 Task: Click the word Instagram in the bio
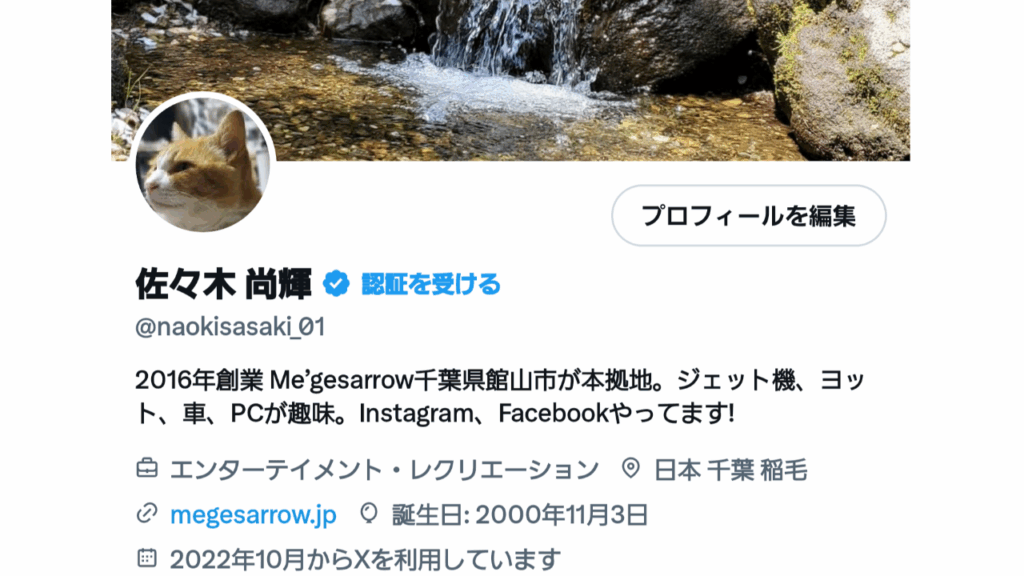pos(419,413)
